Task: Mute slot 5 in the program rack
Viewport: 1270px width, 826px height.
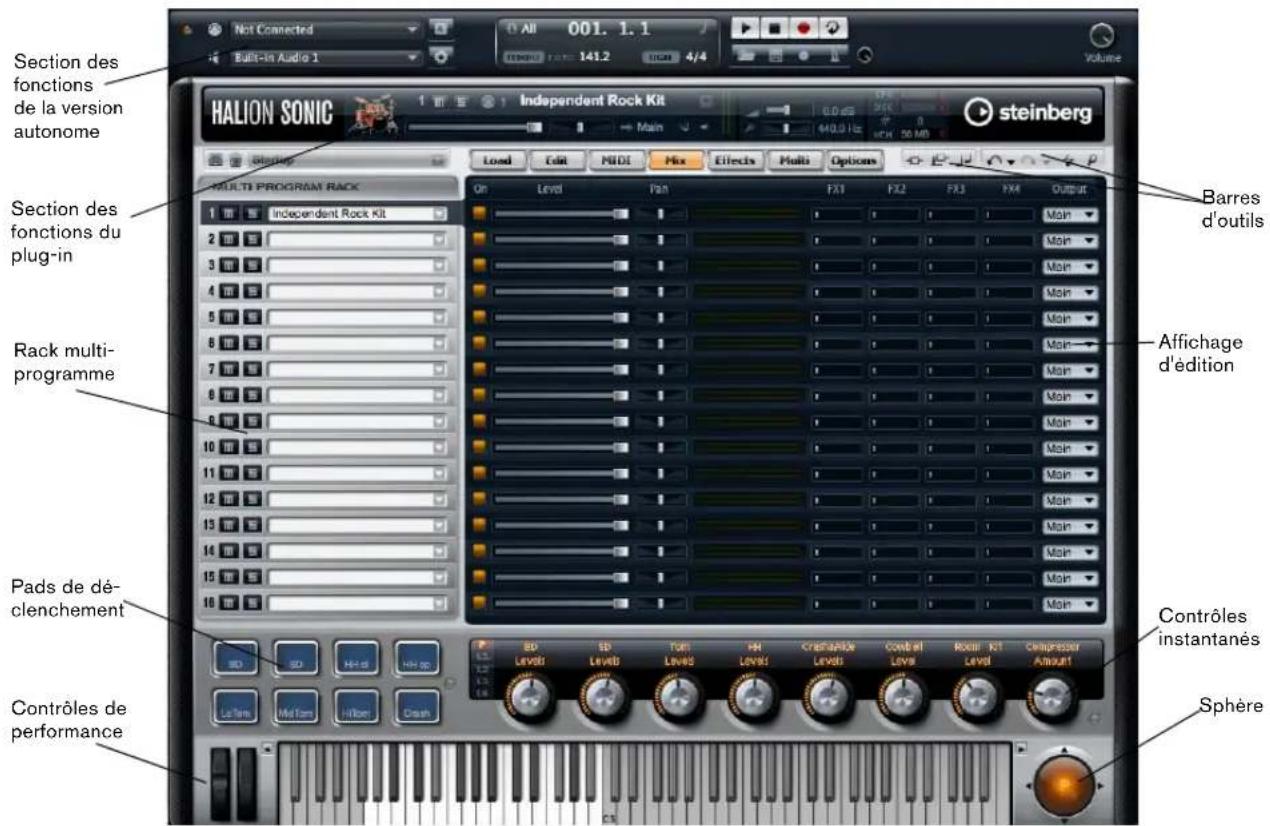Action: point(229,317)
